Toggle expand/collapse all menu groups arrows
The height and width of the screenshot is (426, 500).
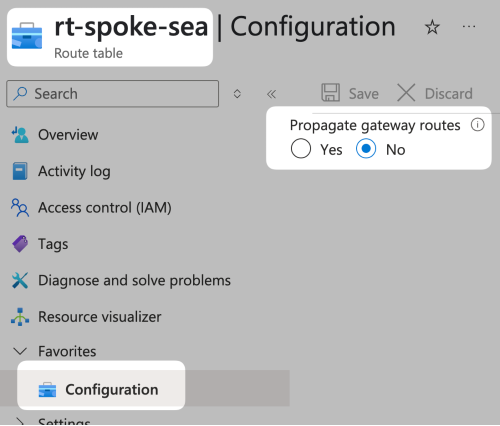[x=237, y=94]
